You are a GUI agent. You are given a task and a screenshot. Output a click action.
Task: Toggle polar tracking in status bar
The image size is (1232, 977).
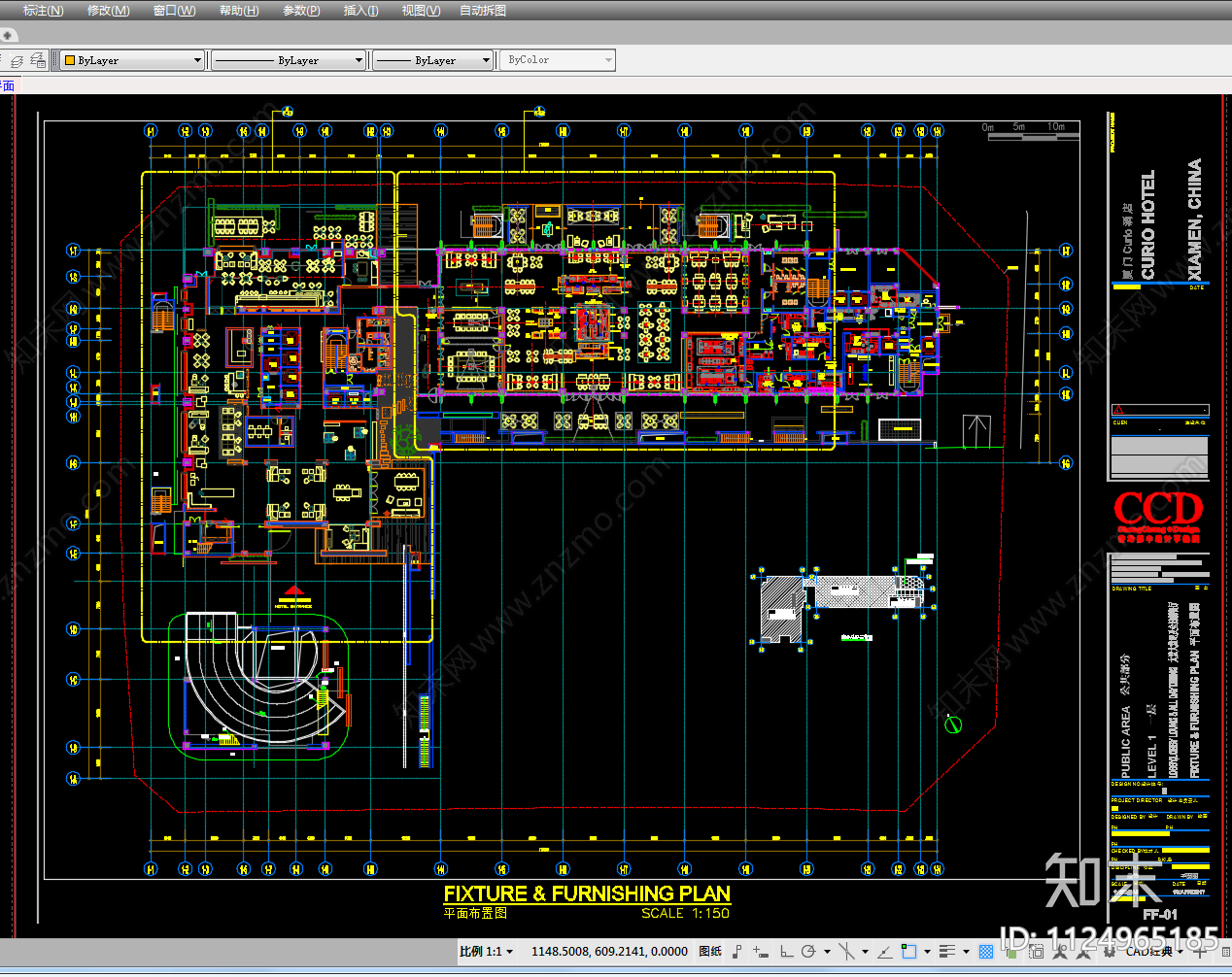tap(808, 952)
